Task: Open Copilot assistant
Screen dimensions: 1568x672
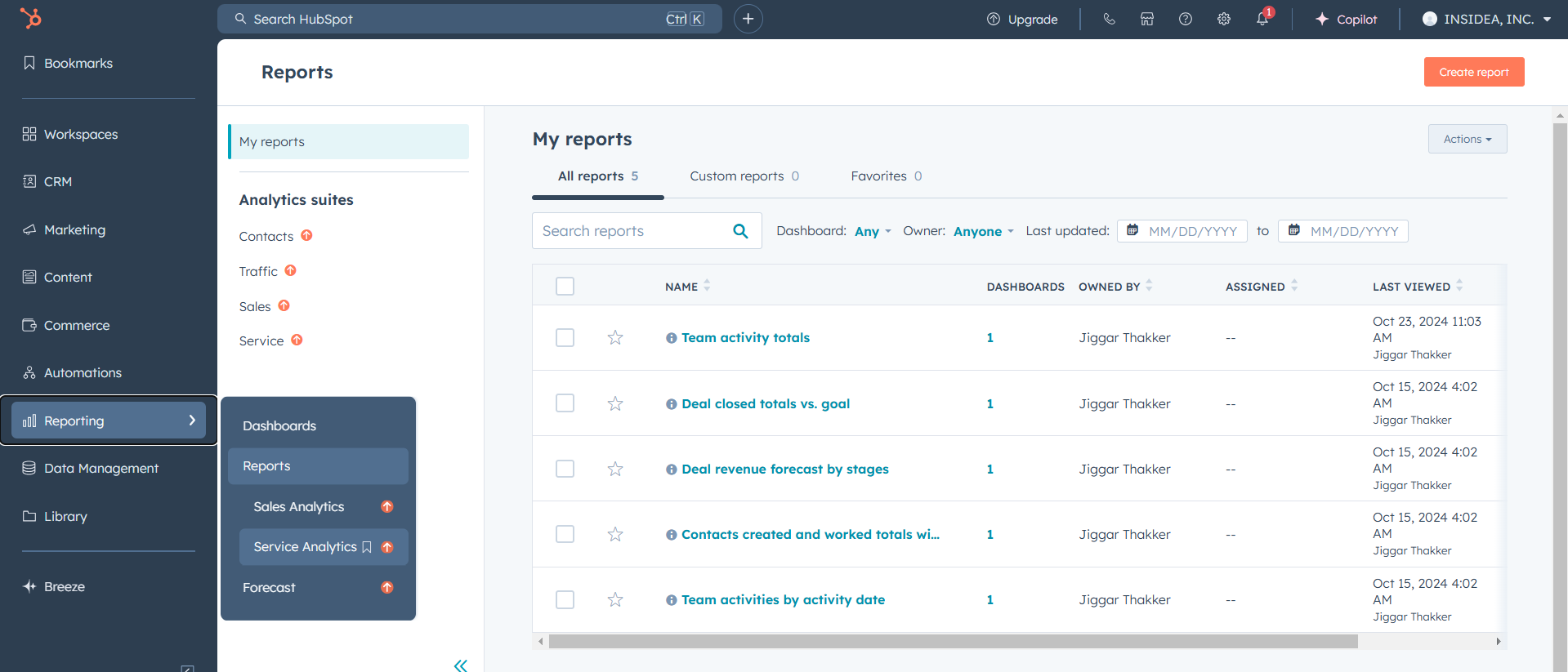Action: tap(1346, 19)
